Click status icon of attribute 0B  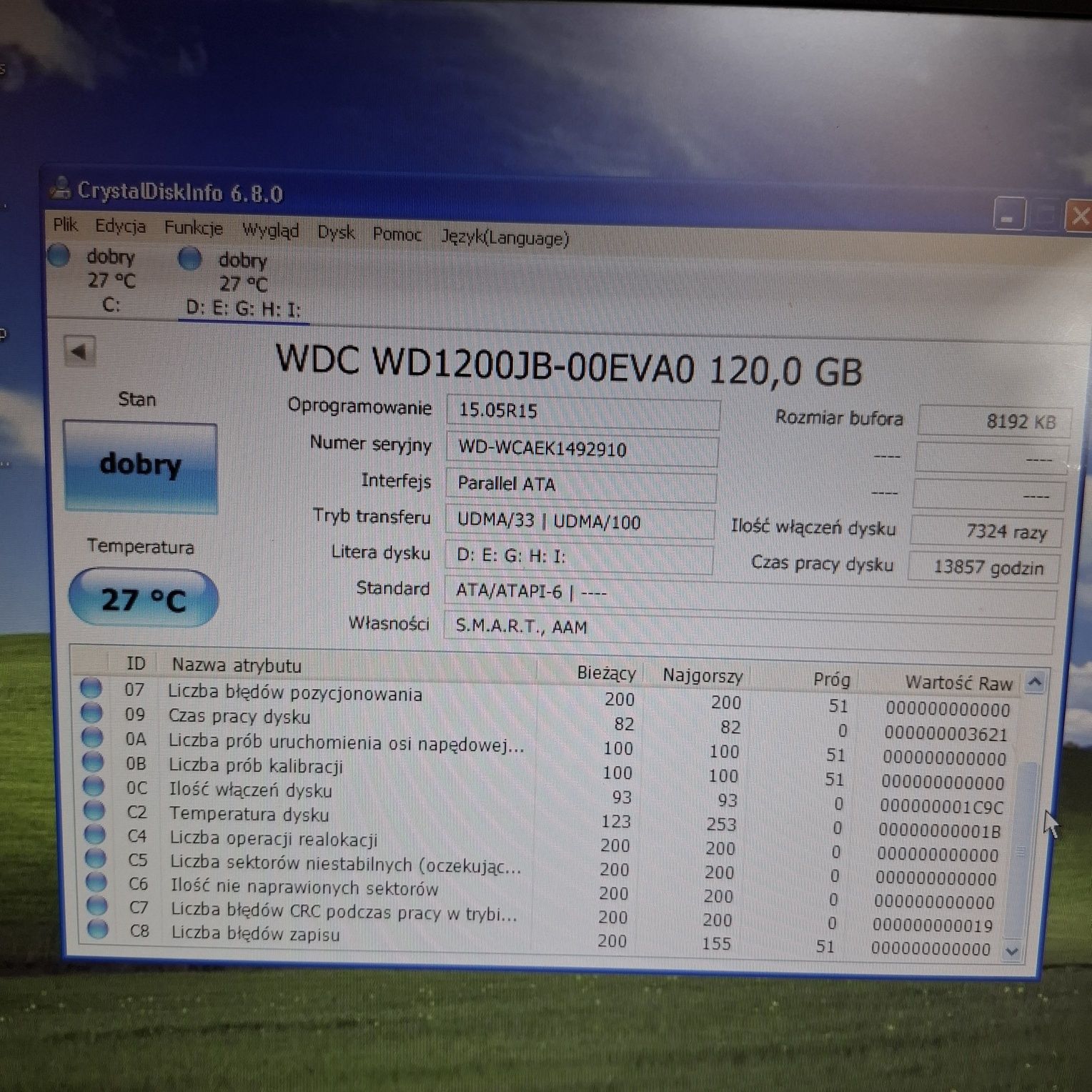pos(93,761)
